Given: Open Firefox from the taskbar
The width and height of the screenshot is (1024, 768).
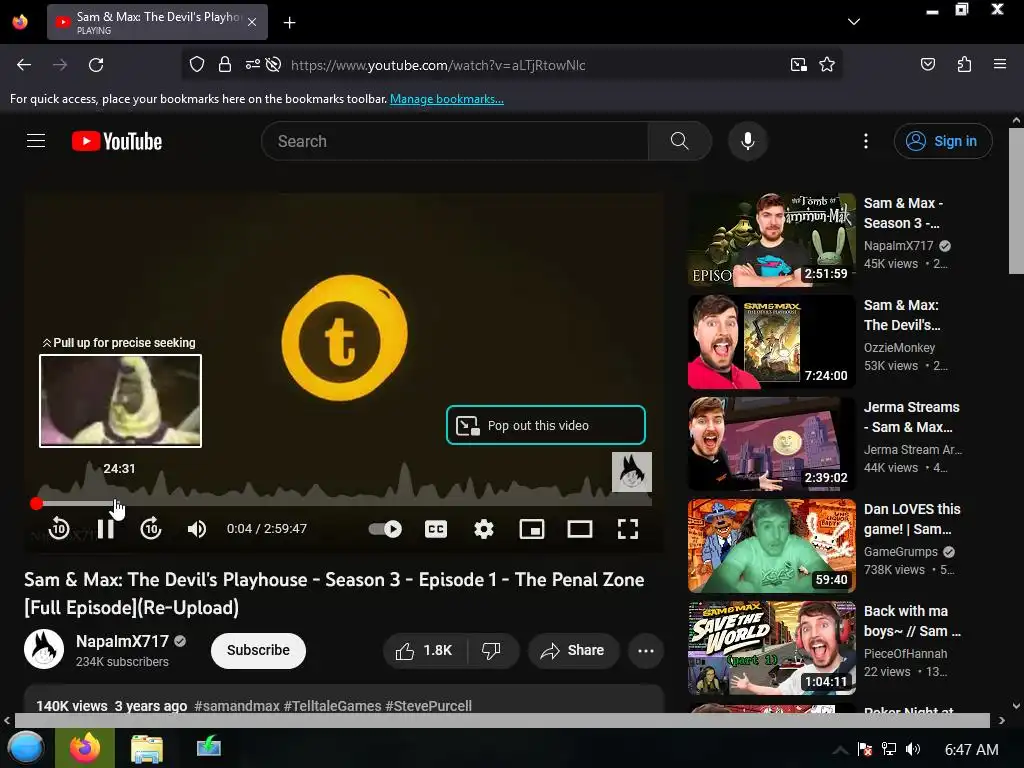Looking at the screenshot, I should [85, 748].
